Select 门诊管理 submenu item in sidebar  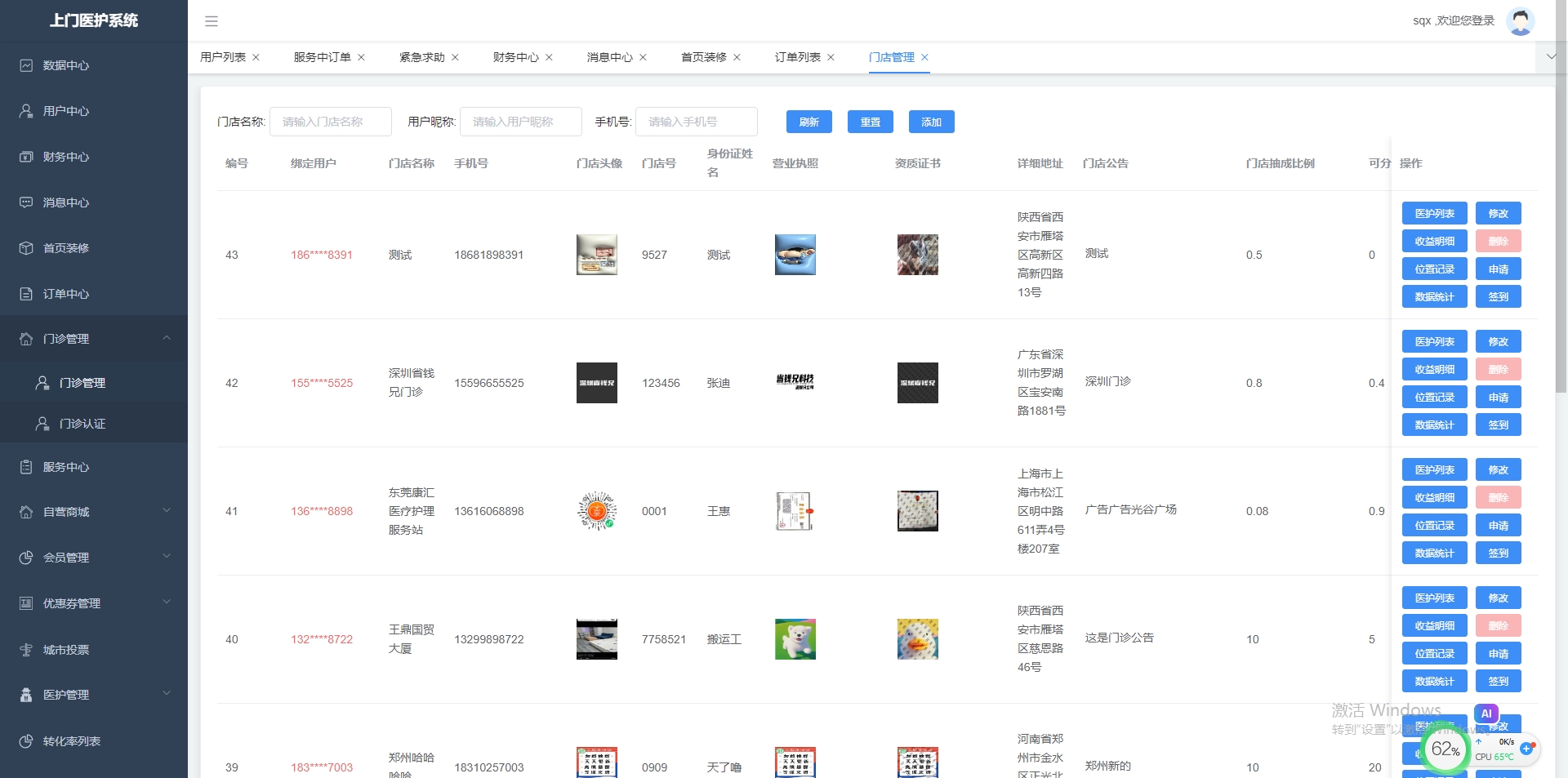pyautogui.click(x=94, y=383)
